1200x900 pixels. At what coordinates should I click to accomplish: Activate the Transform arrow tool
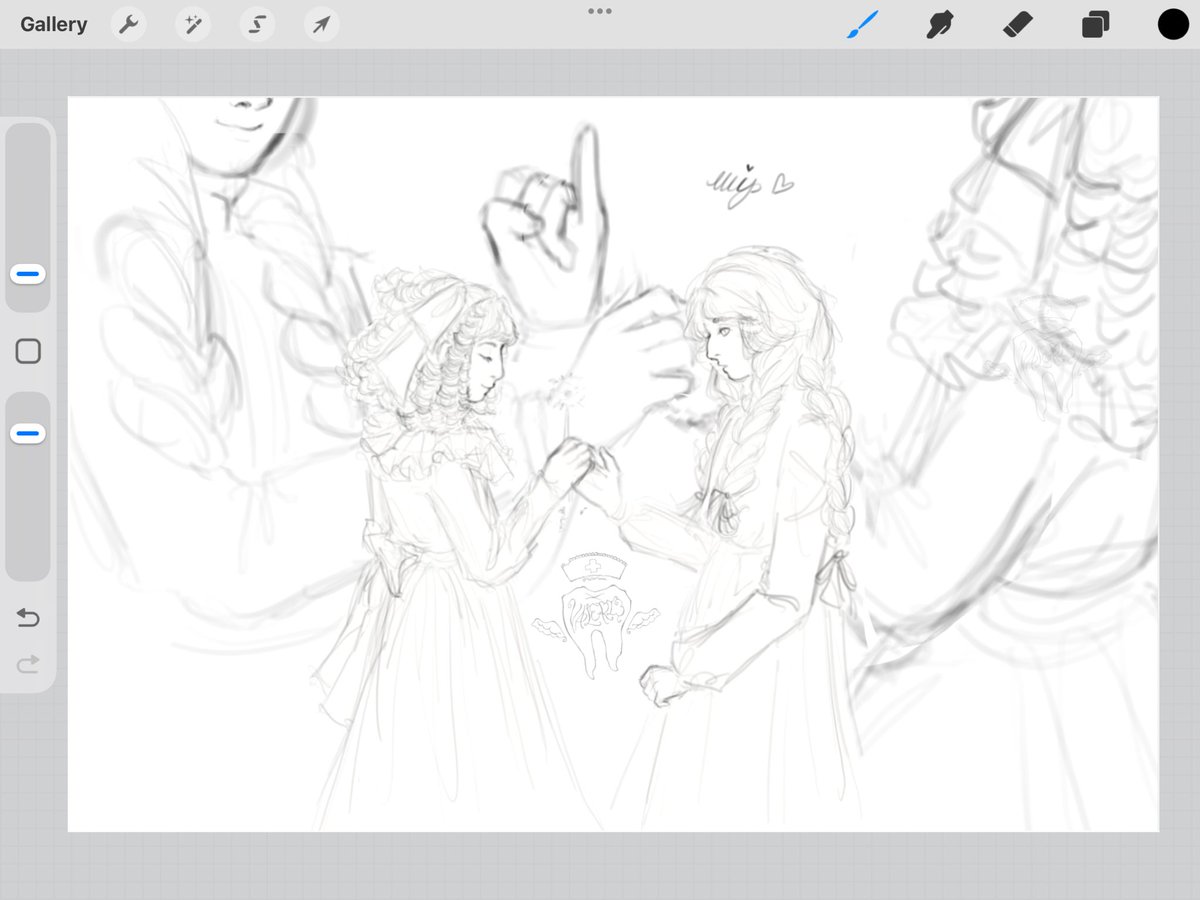pyautogui.click(x=321, y=25)
